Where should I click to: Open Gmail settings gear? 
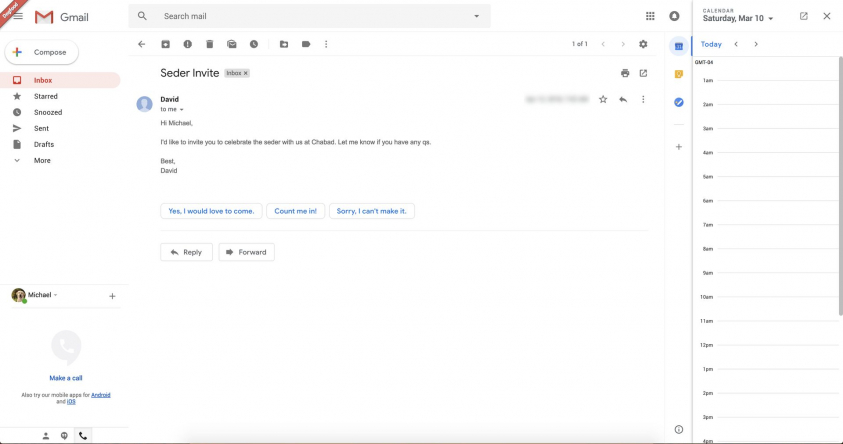pos(643,44)
